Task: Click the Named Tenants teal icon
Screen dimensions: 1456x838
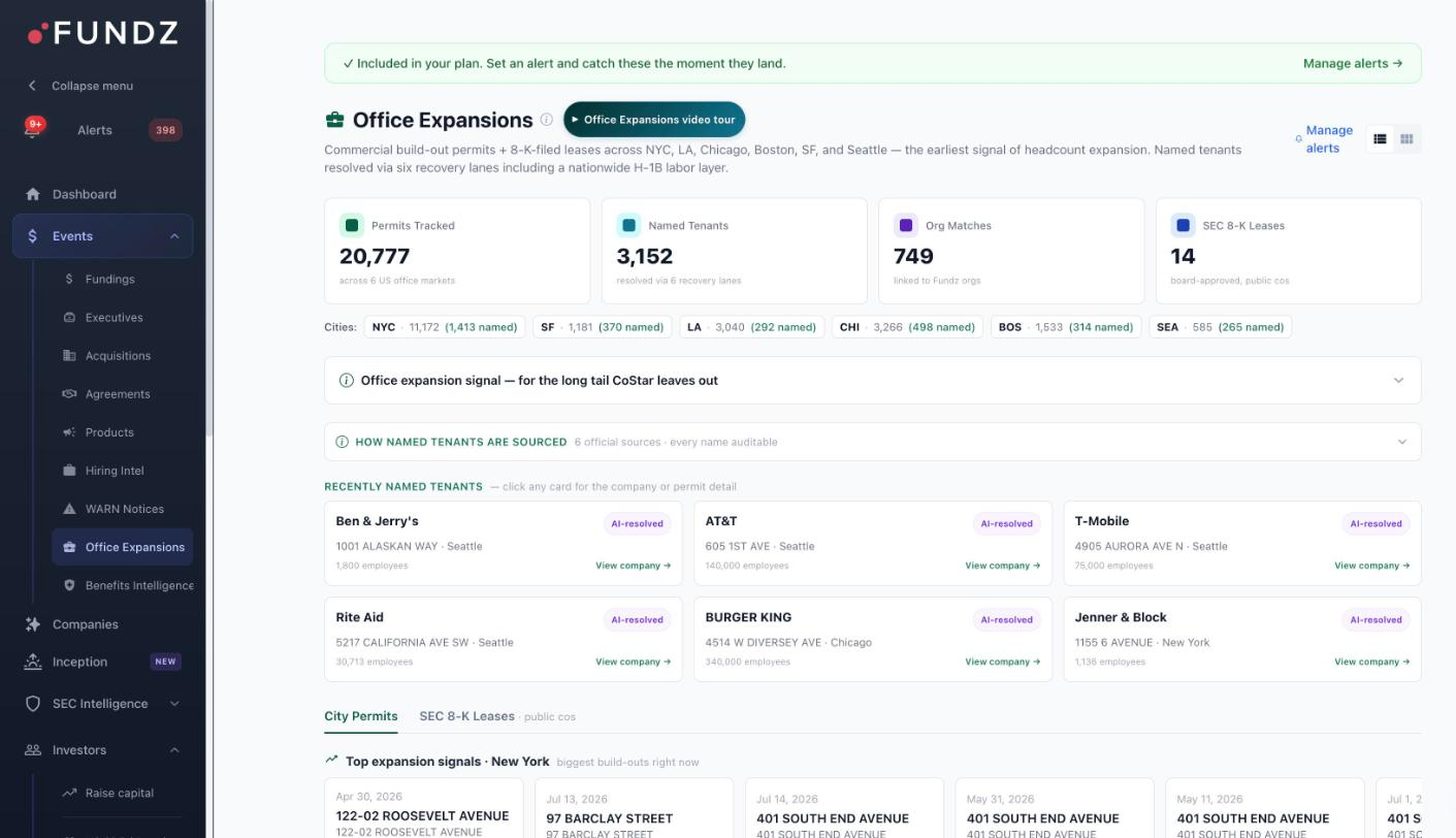Action: point(628,225)
